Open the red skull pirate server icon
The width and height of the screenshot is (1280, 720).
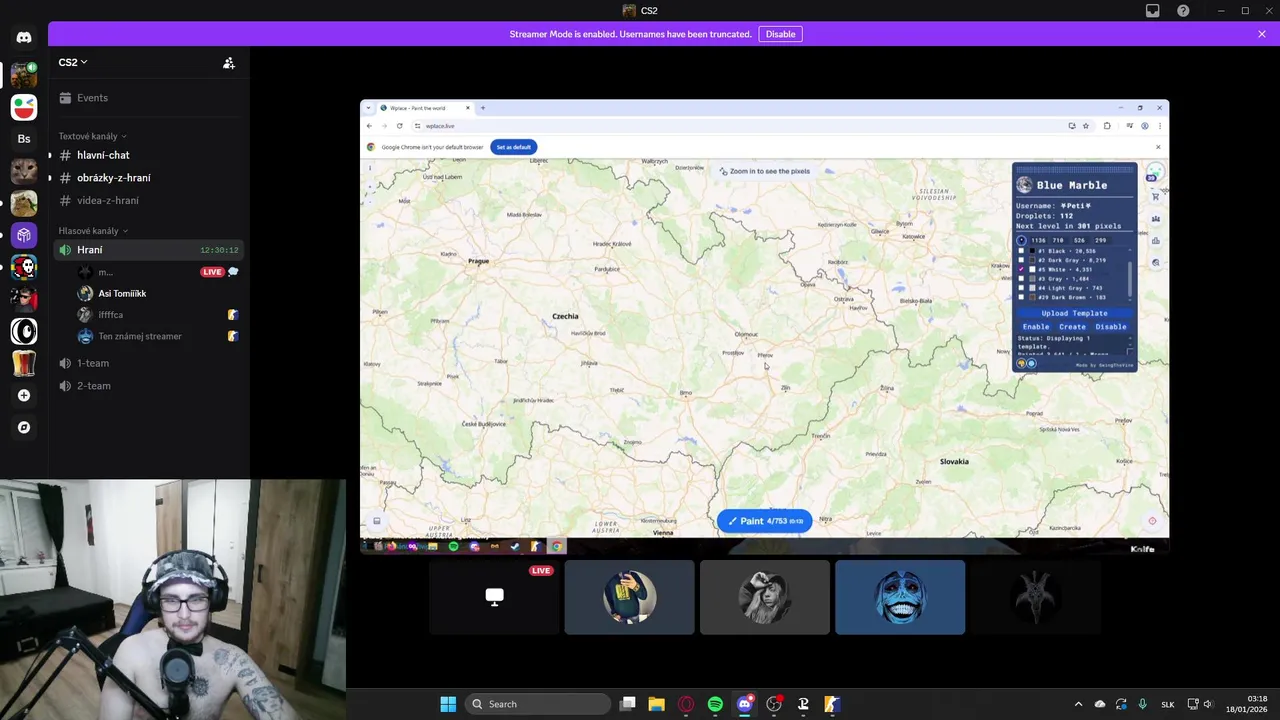pos(24,267)
